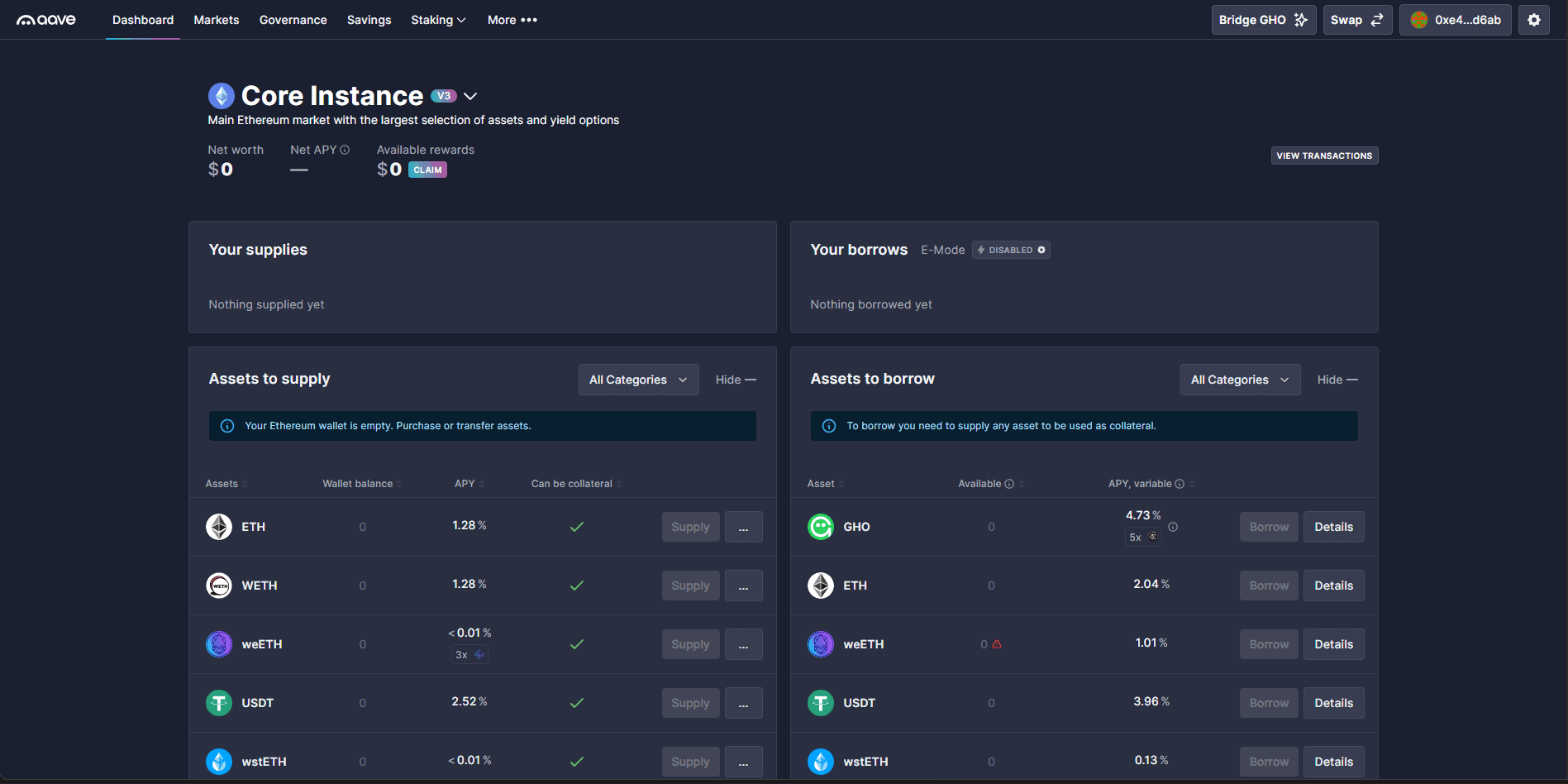The image size is (1568, 784).
Task: Open the Staking dropdown menu
Action: point(438,20)
